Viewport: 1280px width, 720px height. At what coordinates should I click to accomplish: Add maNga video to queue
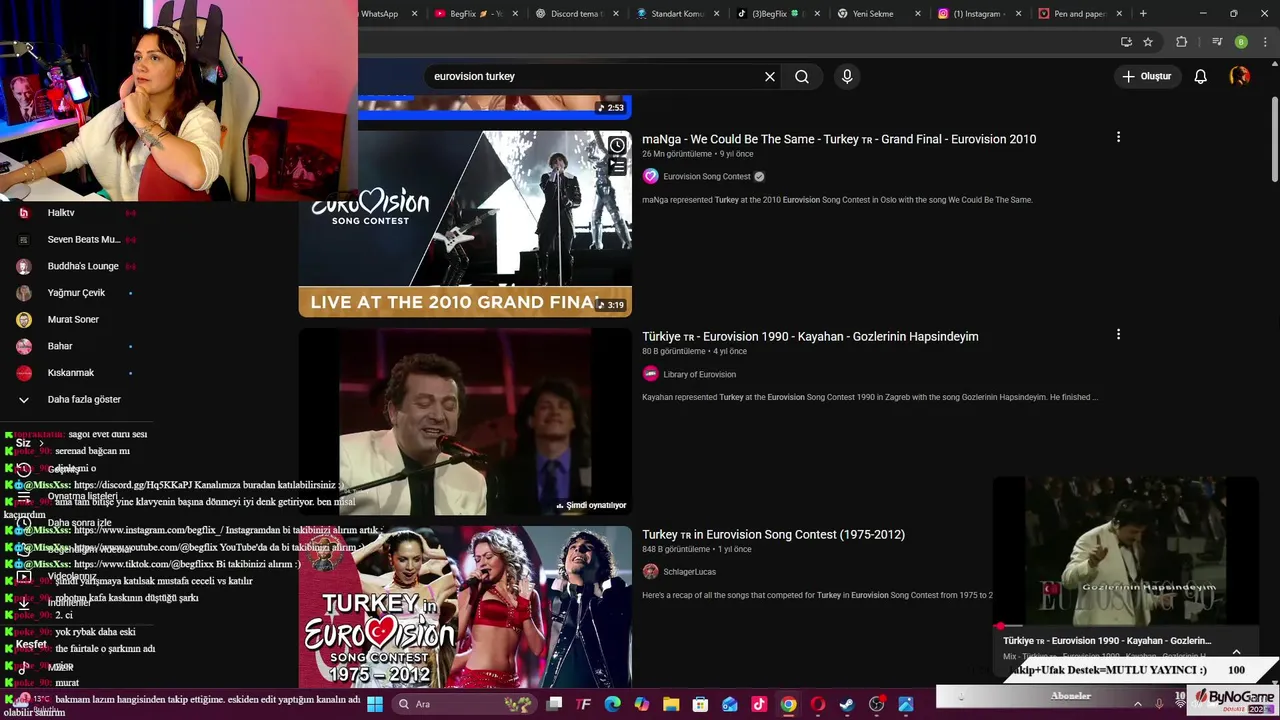coord(617,167)
